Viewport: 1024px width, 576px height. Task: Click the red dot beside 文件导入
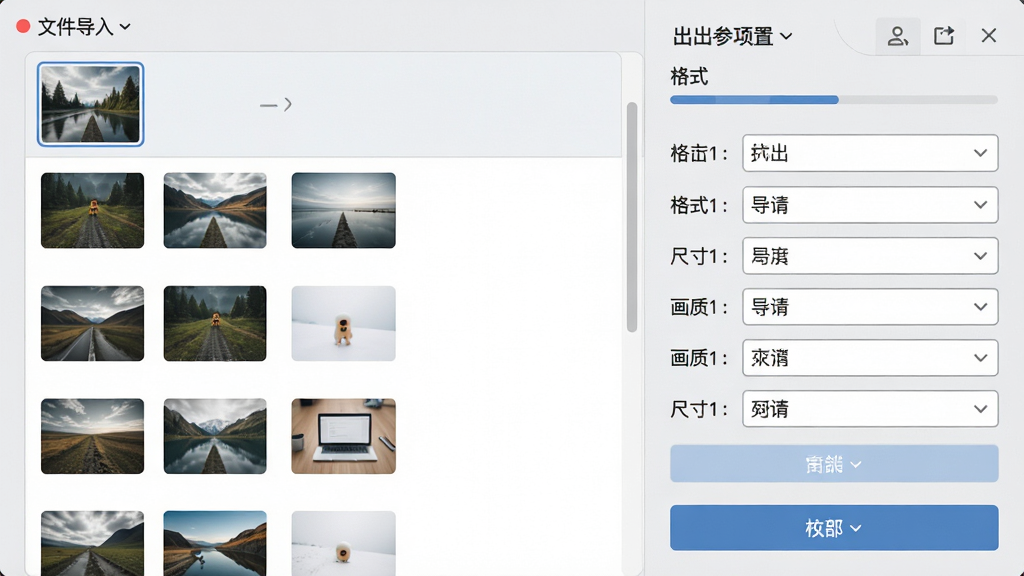tap(24, 26)
